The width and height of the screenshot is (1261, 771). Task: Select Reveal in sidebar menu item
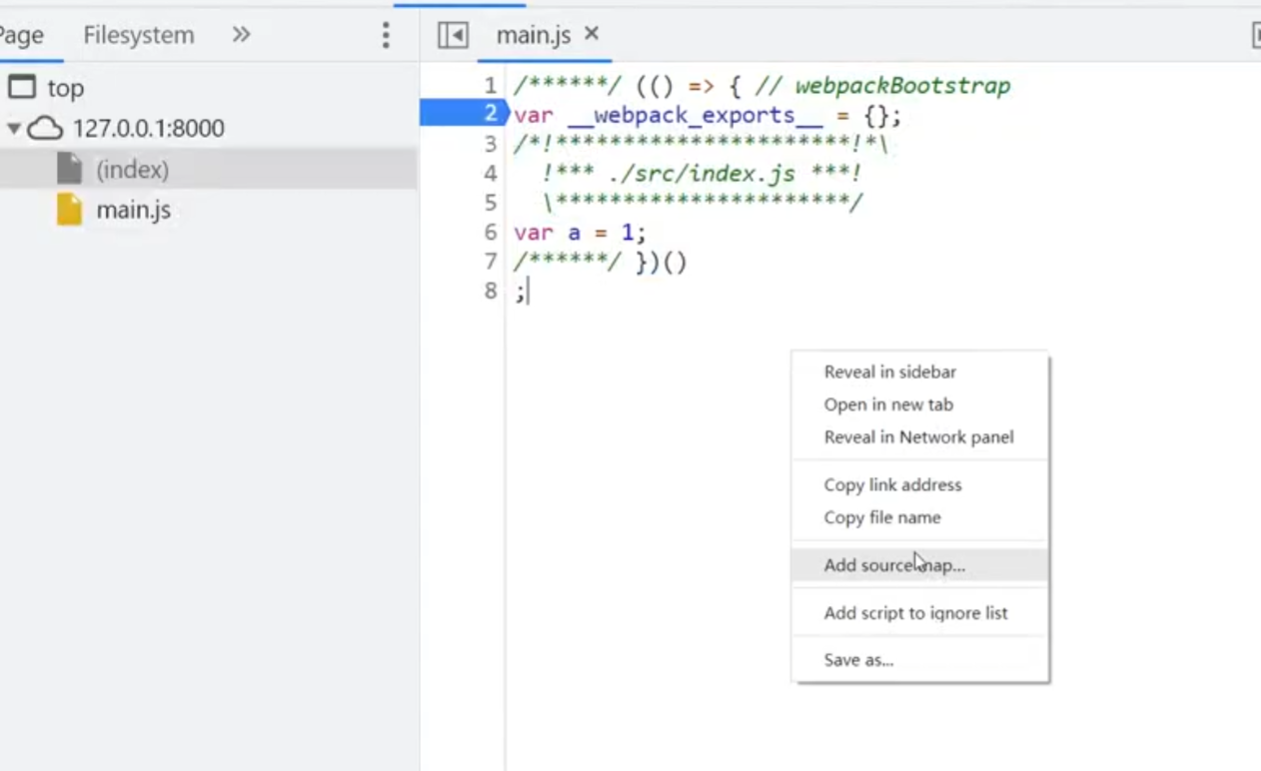tap(889, 372)
